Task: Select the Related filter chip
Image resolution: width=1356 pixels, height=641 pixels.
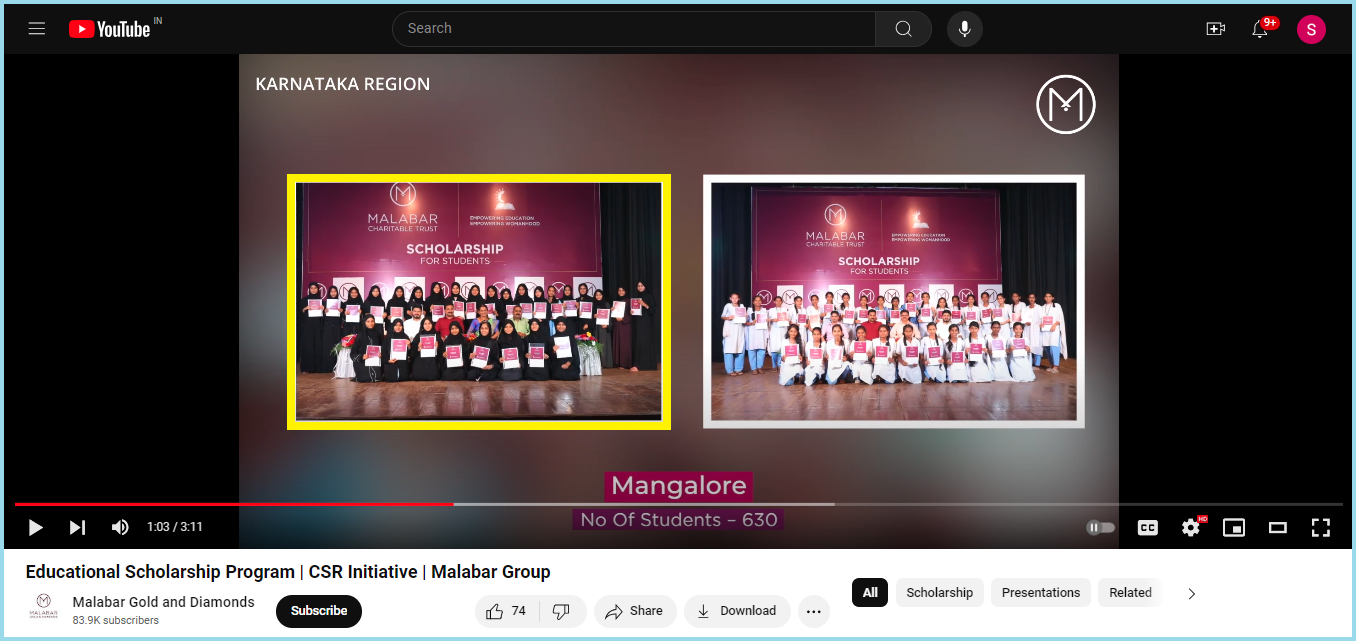Action: point(1131,592)
